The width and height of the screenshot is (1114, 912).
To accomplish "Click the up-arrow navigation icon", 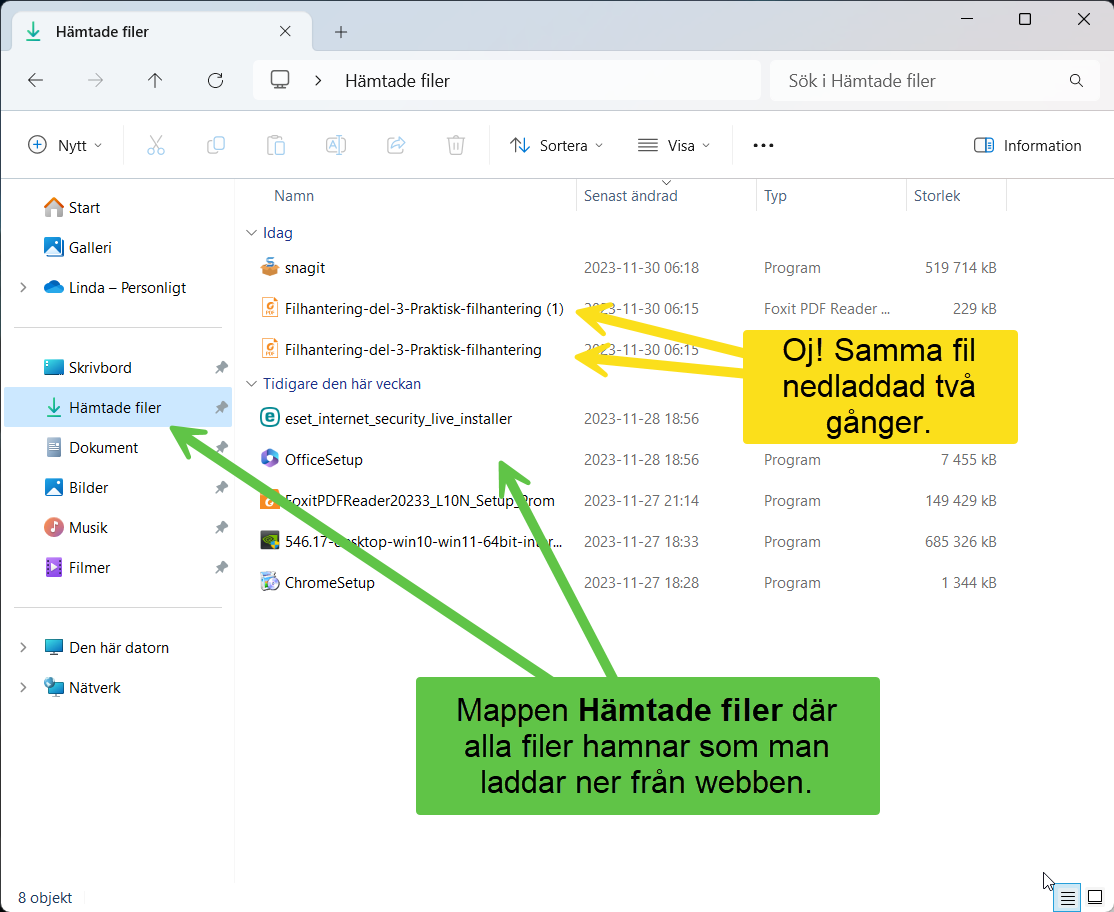I will (x=155, y=80).
